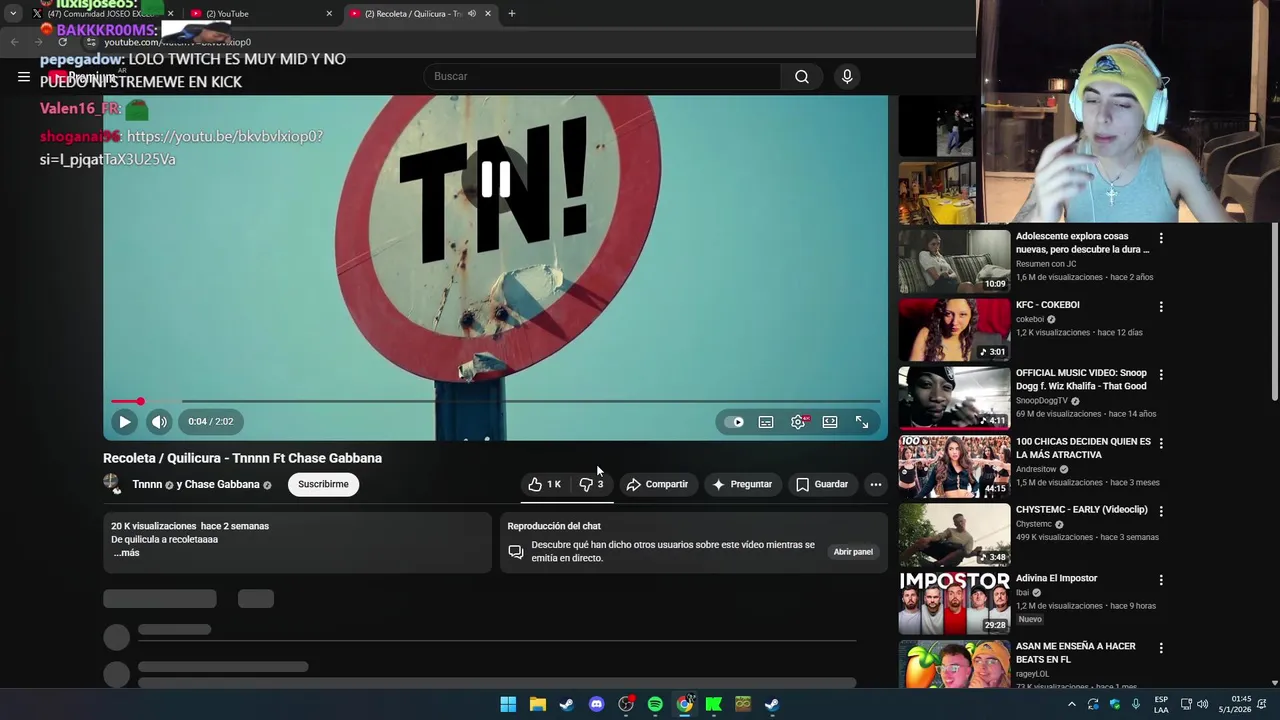Viewport: 1280px width, 720px height.
Task: Open options menu for CHYSTEMC - EARLY video
Action: point(1161,511)
